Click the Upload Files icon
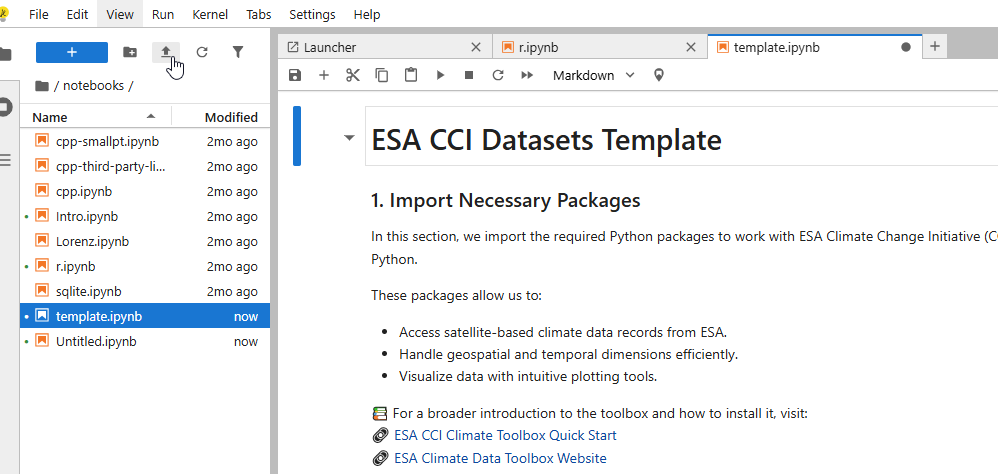The width and height of the screenshot is (998, 474). 166,52
